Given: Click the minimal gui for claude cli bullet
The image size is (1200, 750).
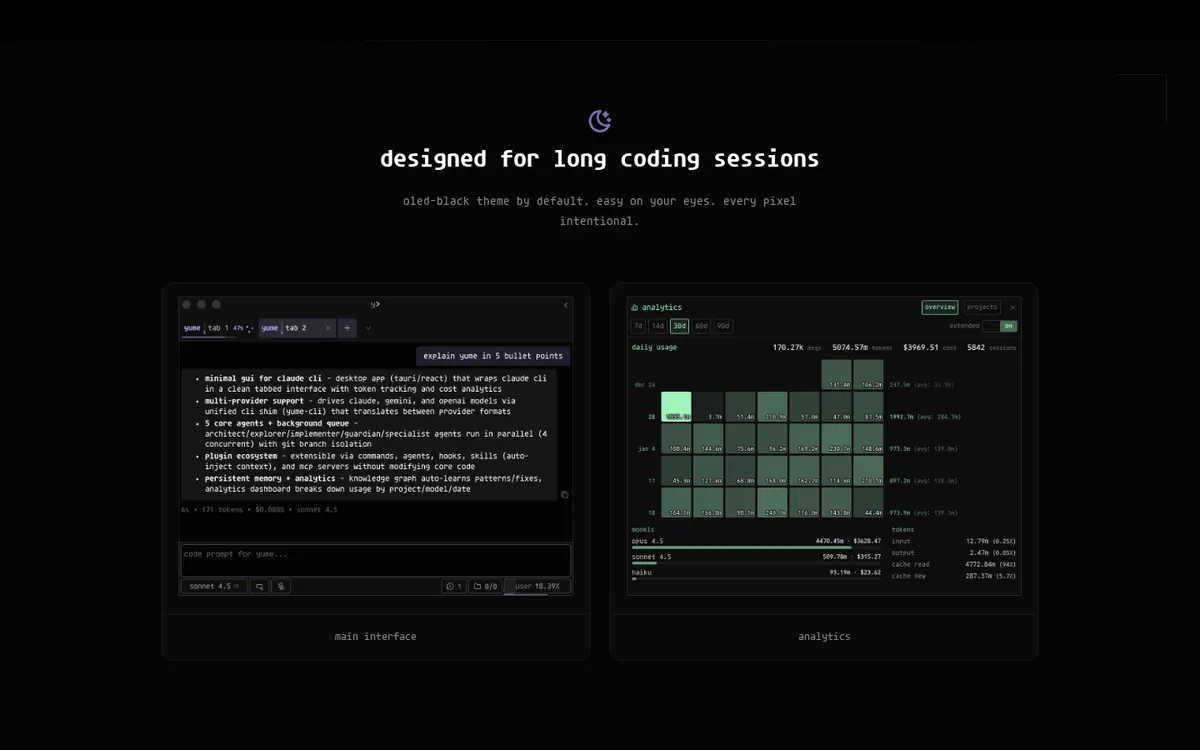Looking at the screenshot, I should coord(376,383).
